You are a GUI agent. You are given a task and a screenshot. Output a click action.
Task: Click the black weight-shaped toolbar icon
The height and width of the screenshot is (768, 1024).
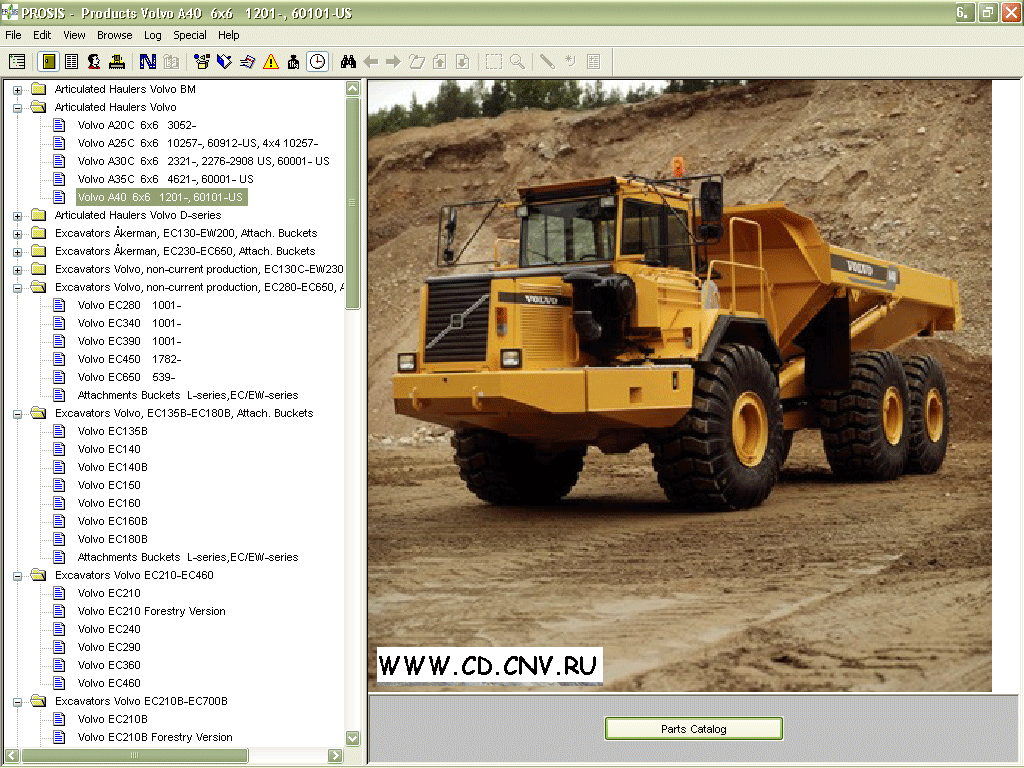pos(293,61)
